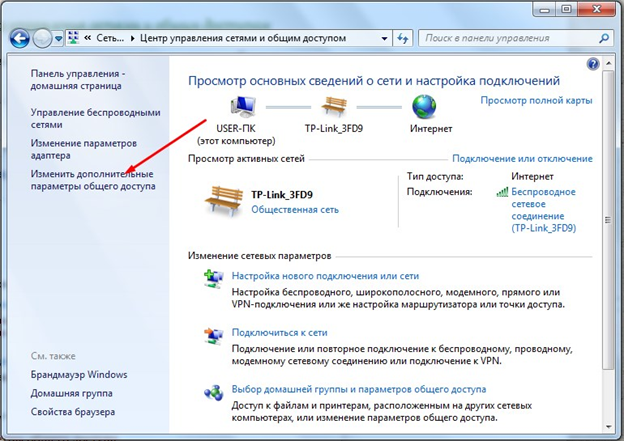Open 'Подключиться к сети' link

[x=279, y=332]
